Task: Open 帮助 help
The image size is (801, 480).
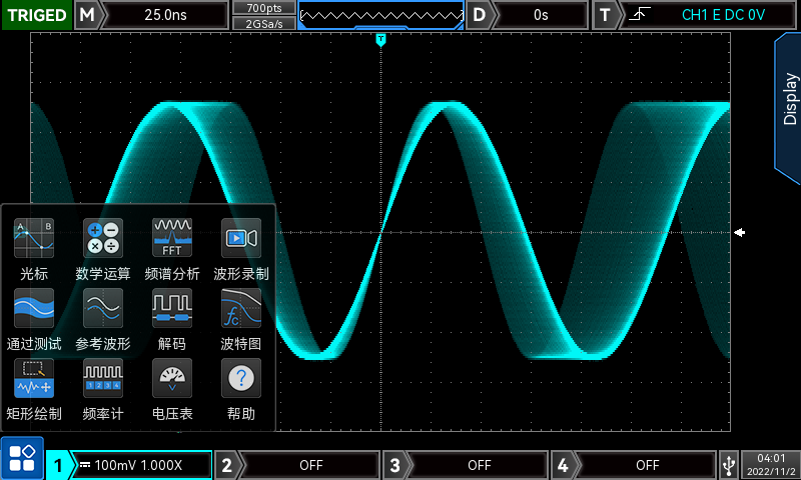Action: point(241,388)
